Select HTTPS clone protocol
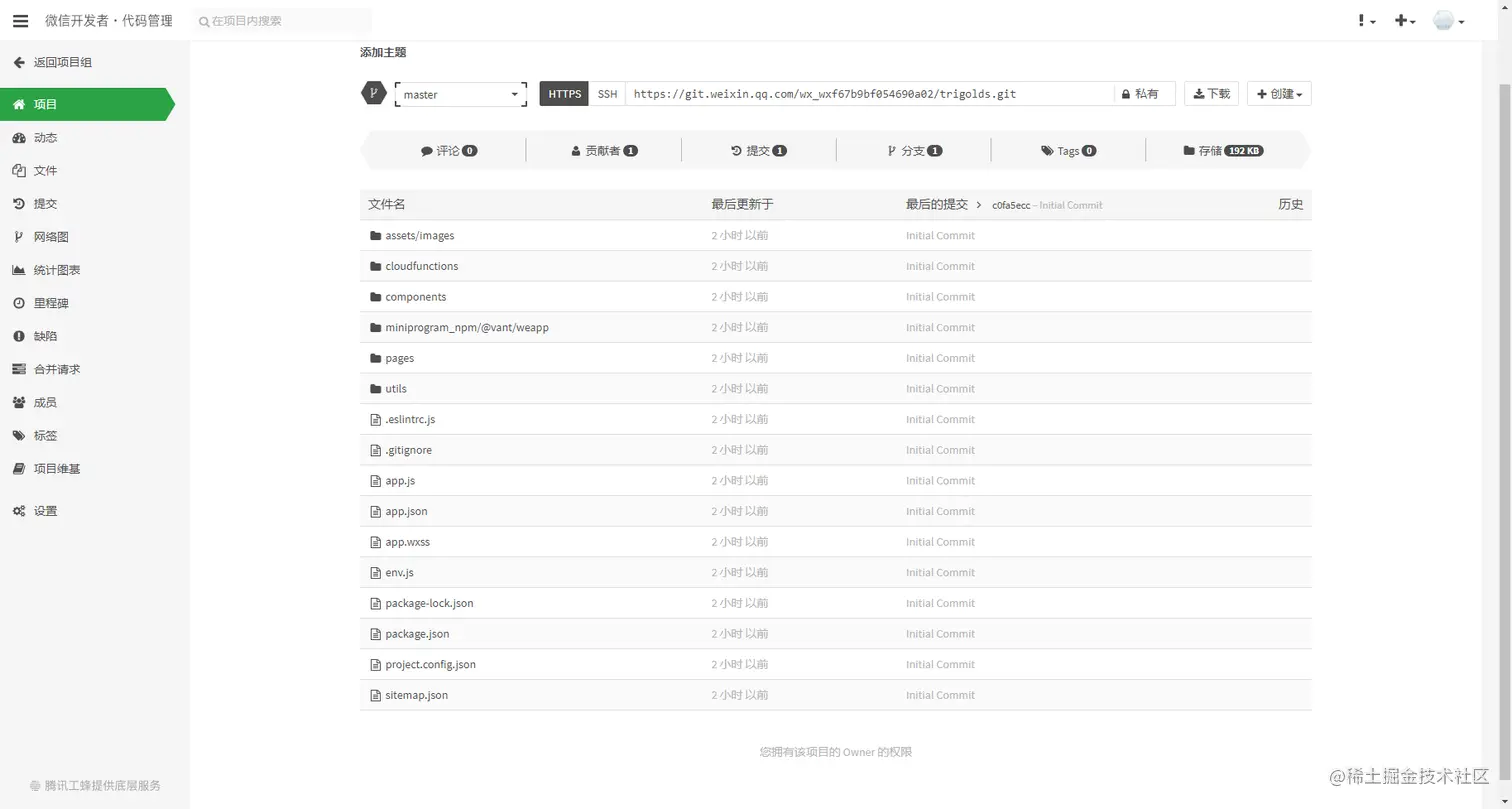 click(564, 94)
